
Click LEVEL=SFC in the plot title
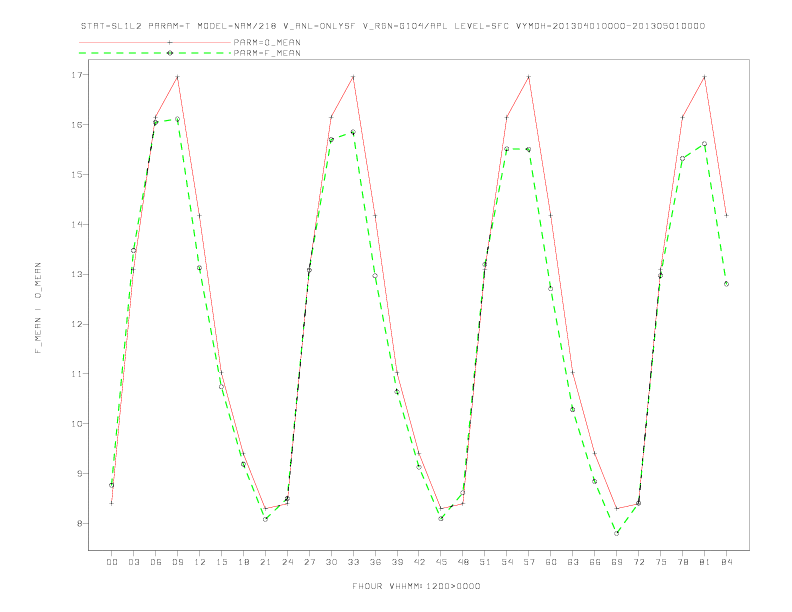click(482, 26)
